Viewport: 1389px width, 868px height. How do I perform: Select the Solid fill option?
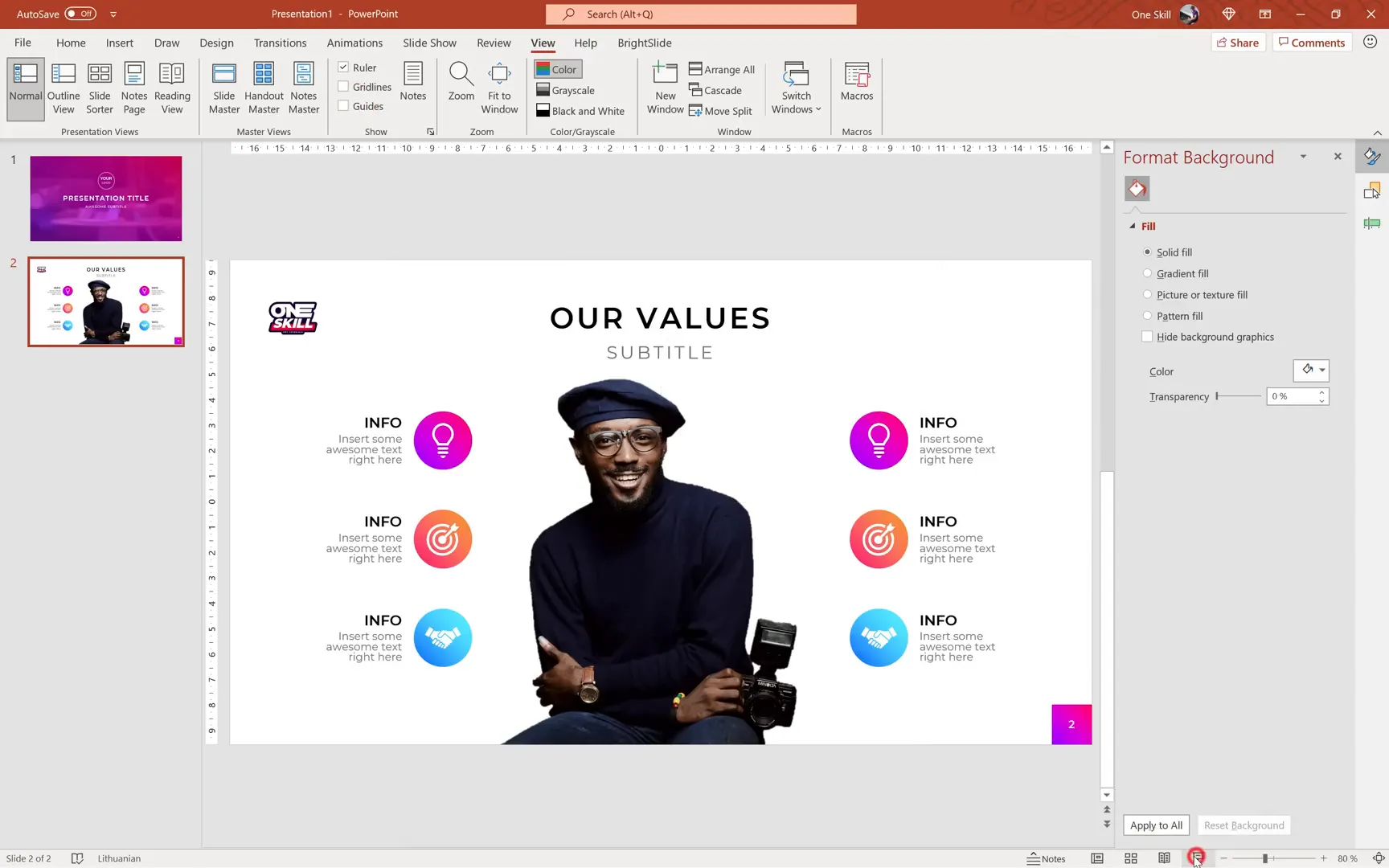point(1148,252)
